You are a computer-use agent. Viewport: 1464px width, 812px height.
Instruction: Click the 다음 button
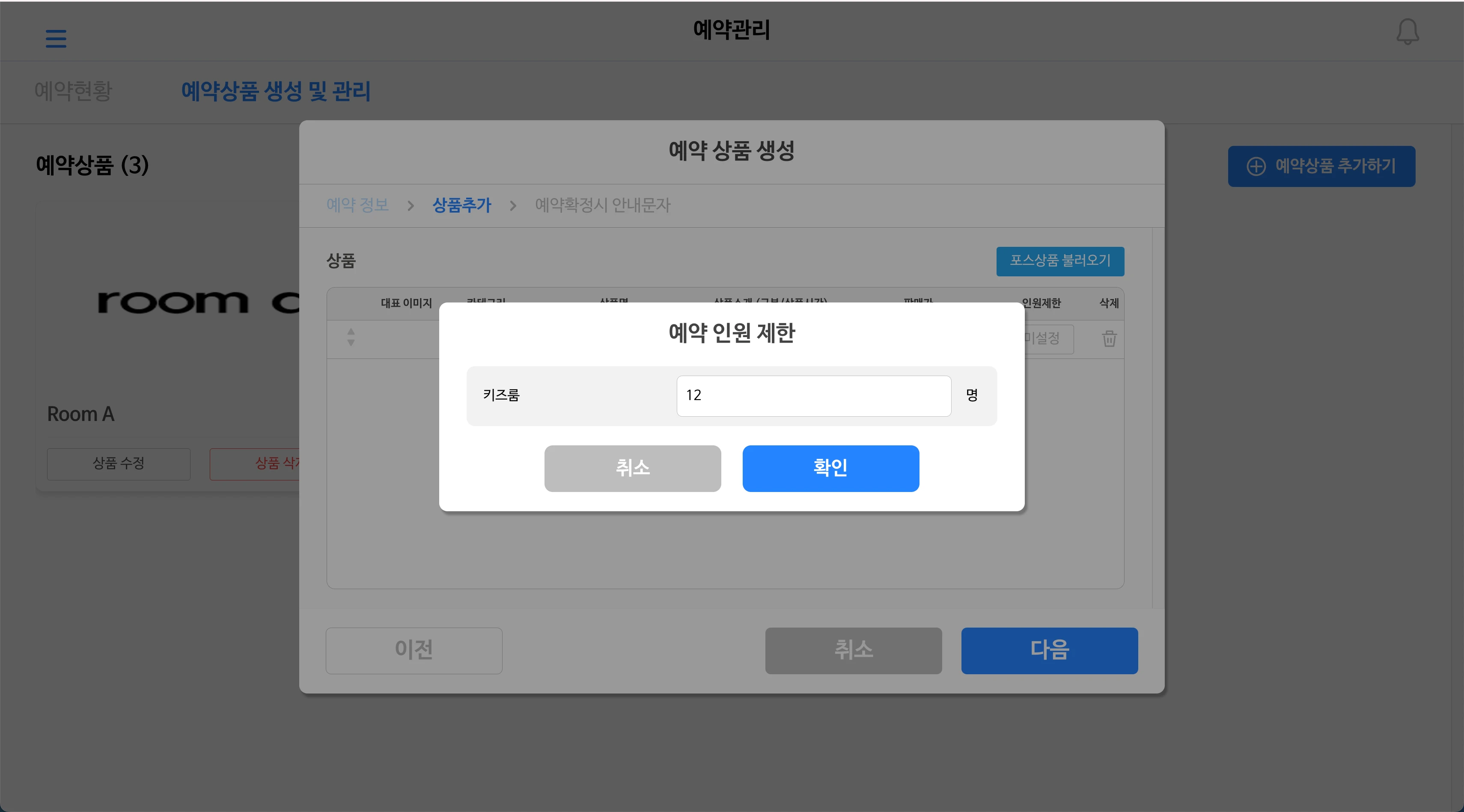[x=1049, y=651]
